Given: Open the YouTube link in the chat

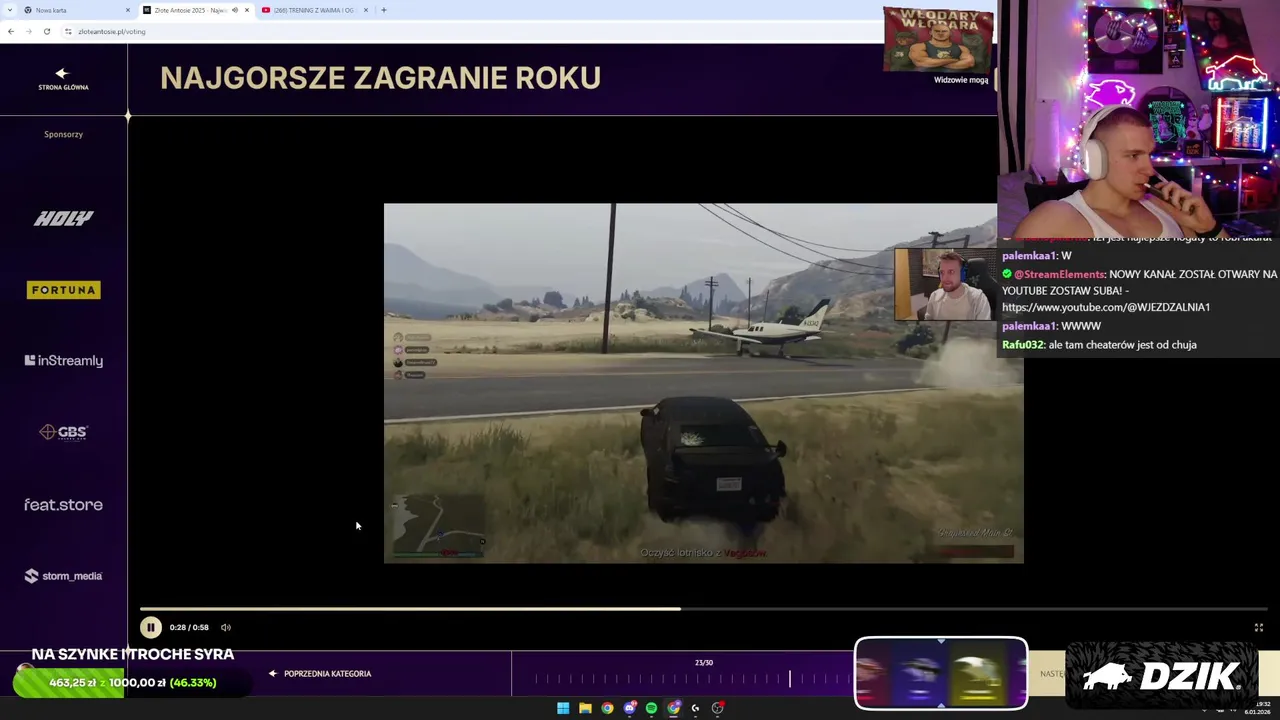Looking at the screenshot, I should [x=1106, y=307].
